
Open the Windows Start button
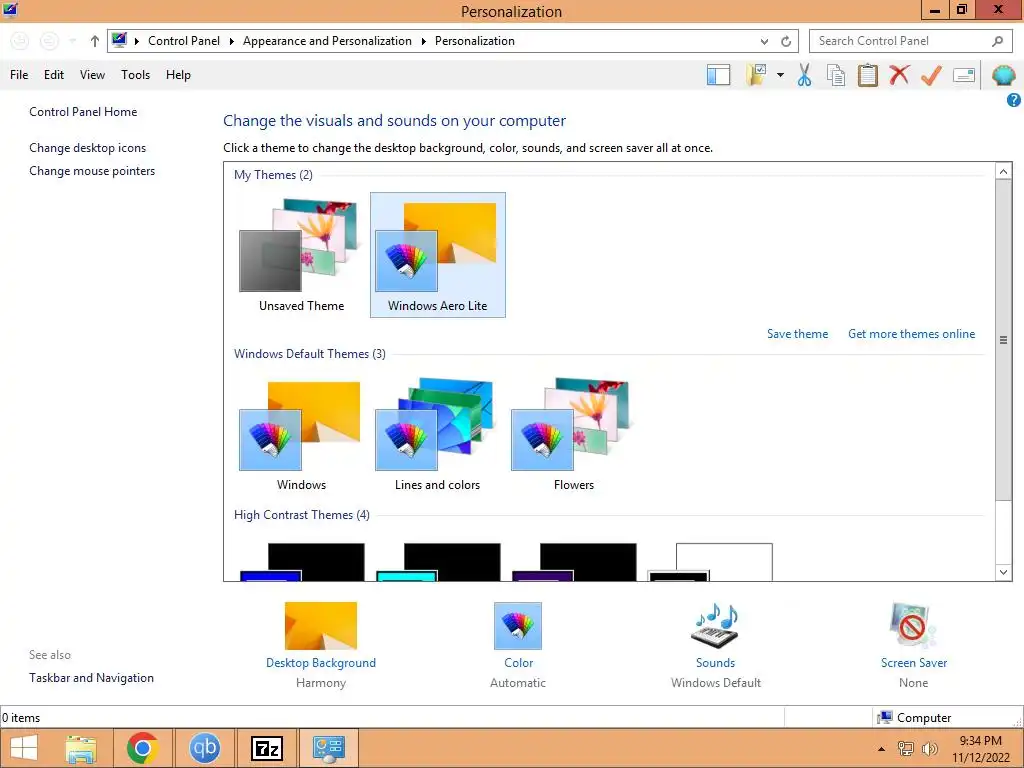(24, 748)
